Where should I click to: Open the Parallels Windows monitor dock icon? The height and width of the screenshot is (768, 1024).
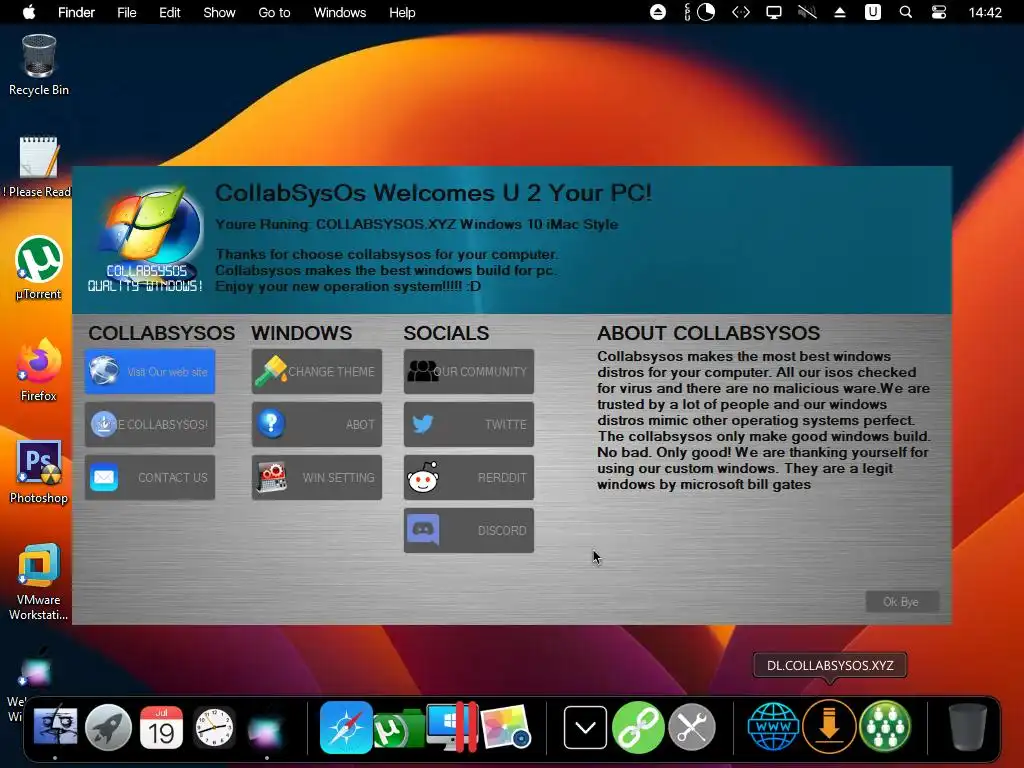point(452,727)
